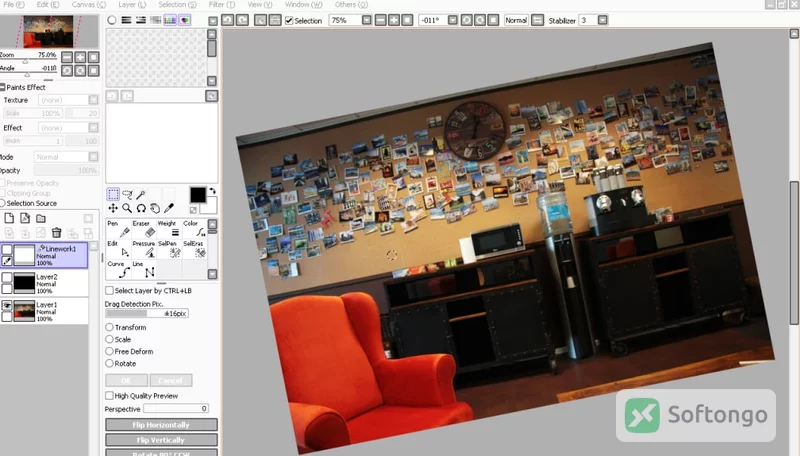800x456 pixels.
Task: Activate the zoom magnifier tool
Action: coord(127,208)
